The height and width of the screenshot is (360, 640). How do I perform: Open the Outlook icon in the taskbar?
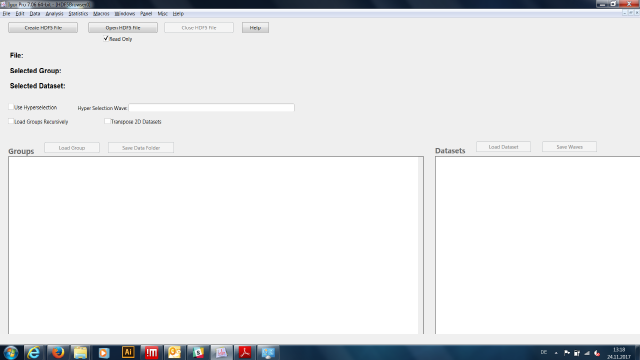click(x=174, y=352)
